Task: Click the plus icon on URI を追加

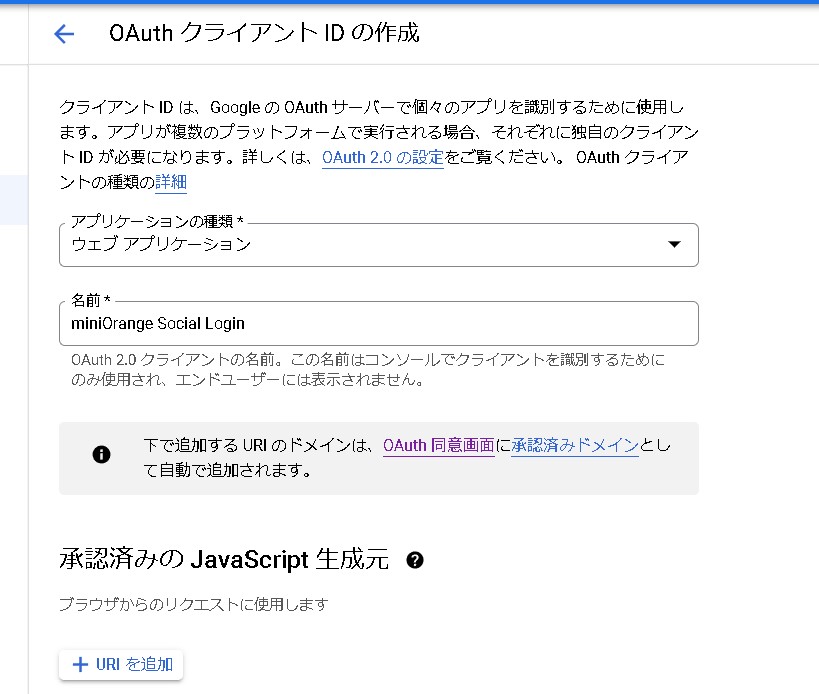Action: pos(81,665)
